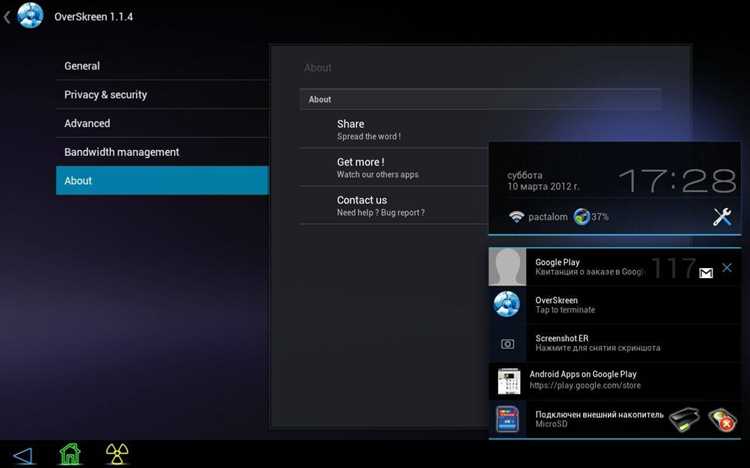This screenshot has width=750, height=468.
Task: Tap the Wi-Fi signal icon next to pactalom
Action: [516, 217]
